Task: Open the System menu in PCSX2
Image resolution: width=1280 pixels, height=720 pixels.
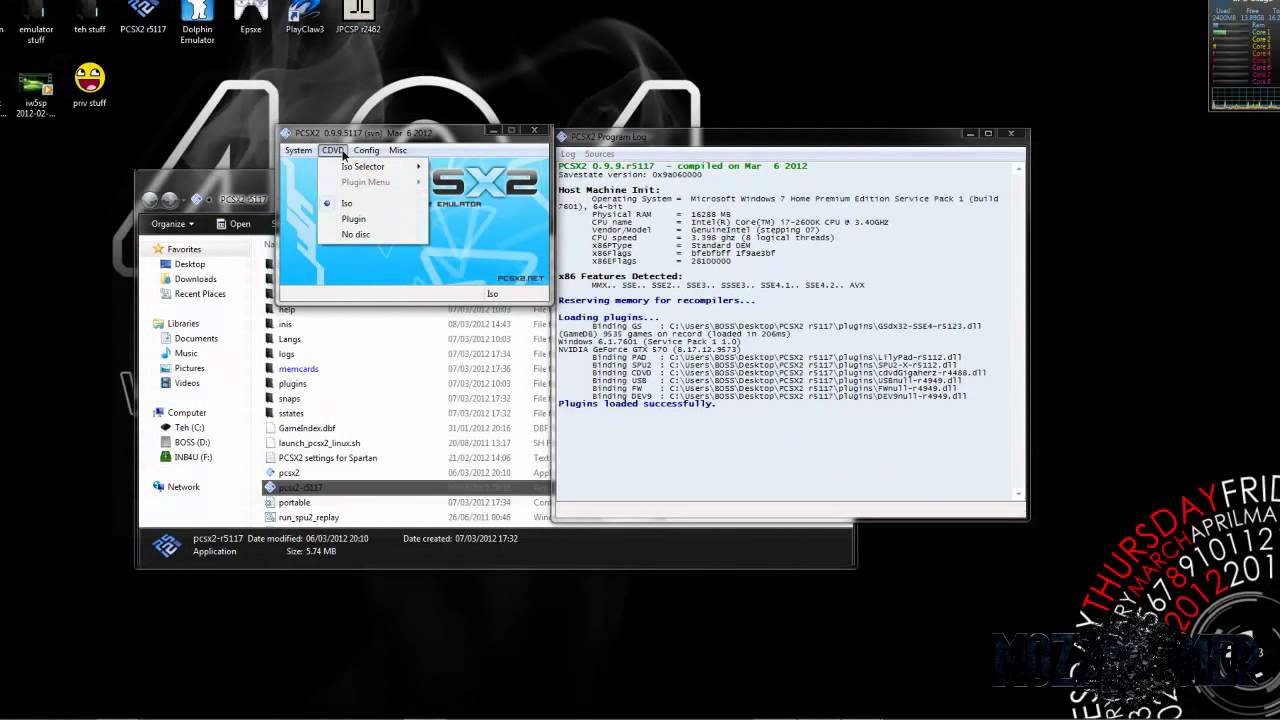Action: point(298,150)
